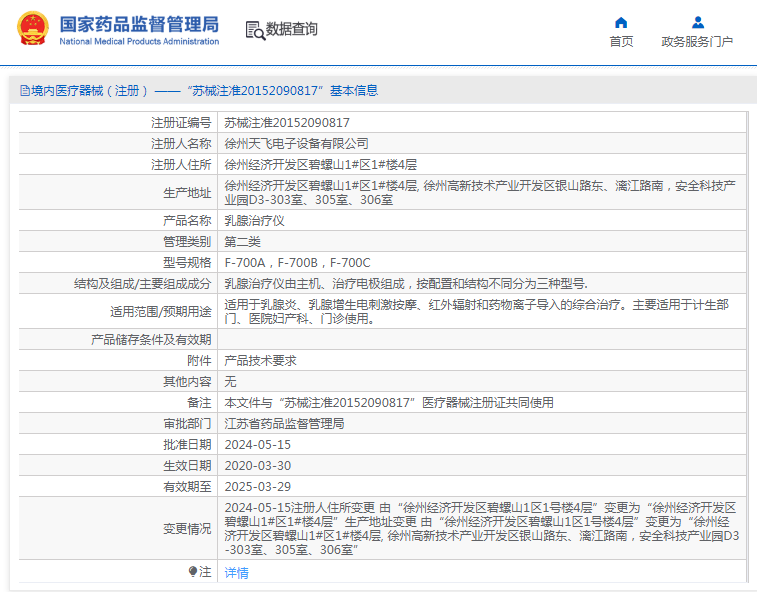Go to 首页 home link
This screenshot has width=757, height=592.
[x=621, y=42]
